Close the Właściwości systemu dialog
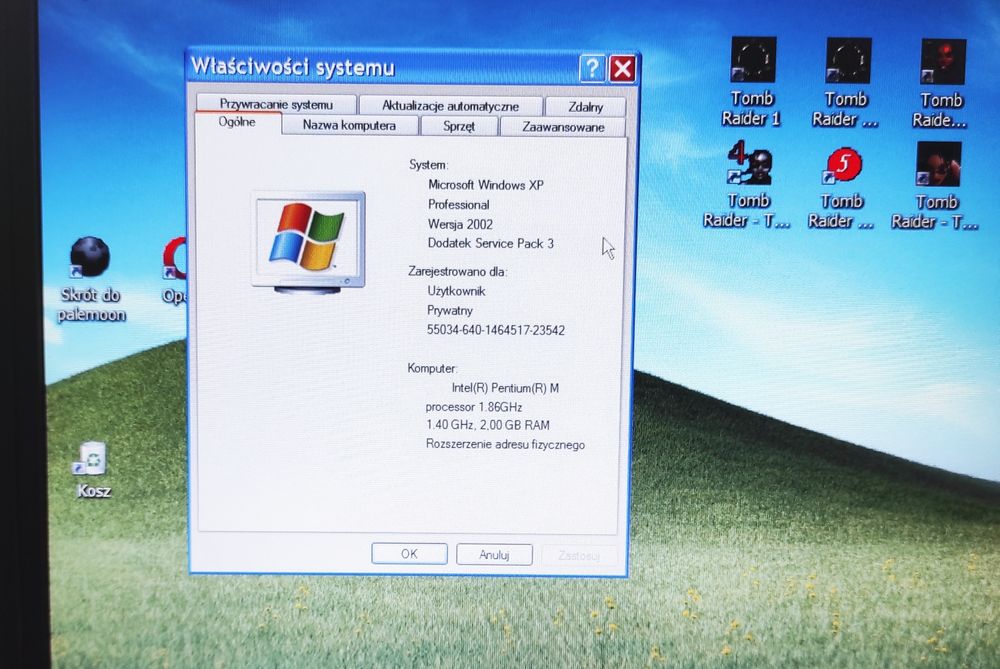Screen dimensions: 1000x669 click(x=622, y=68)
